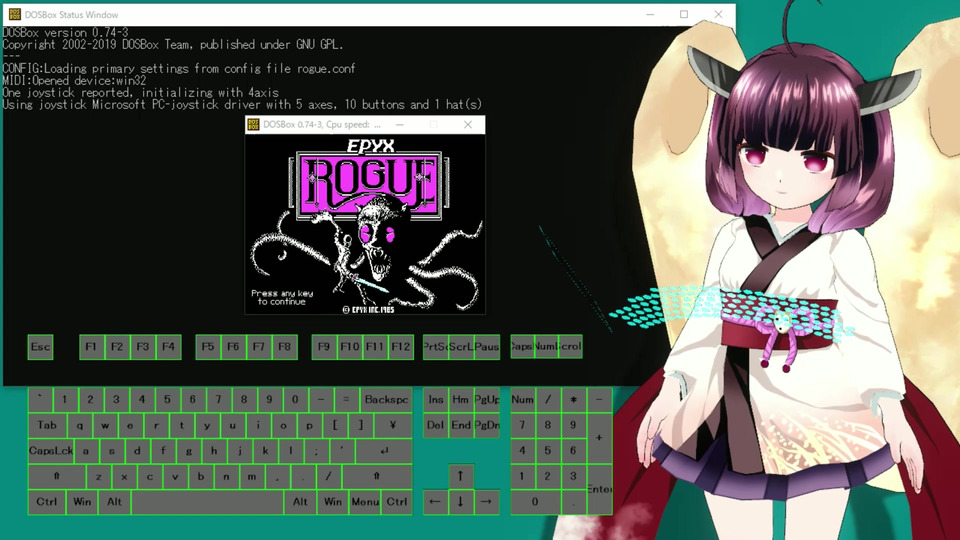Click the Esc key on virtual keyboard

click(x=40, y=347)
